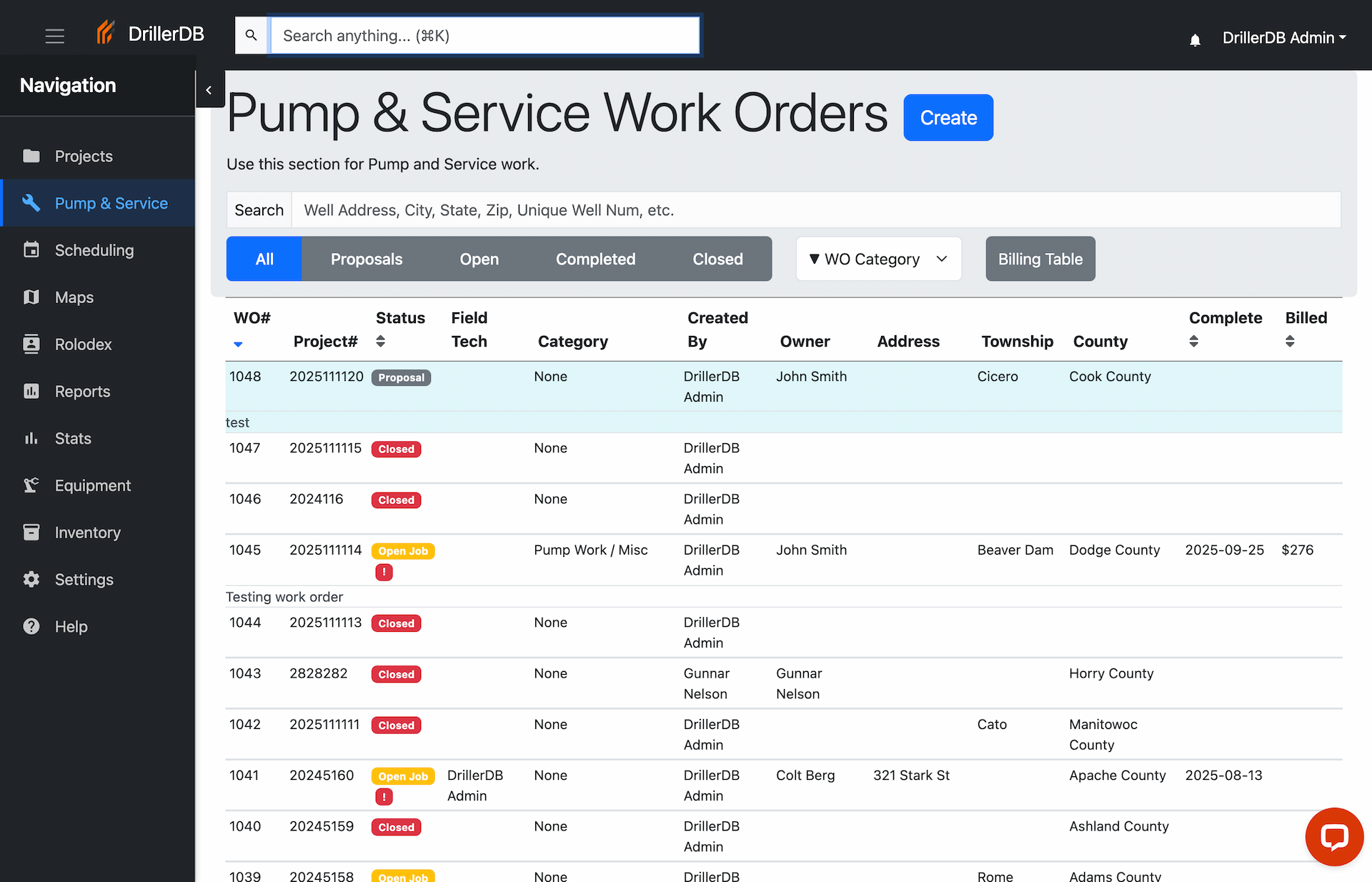The height and width of the screenshot is (882, 1372).
Task: Click the Create button
Action: point(948,117)
